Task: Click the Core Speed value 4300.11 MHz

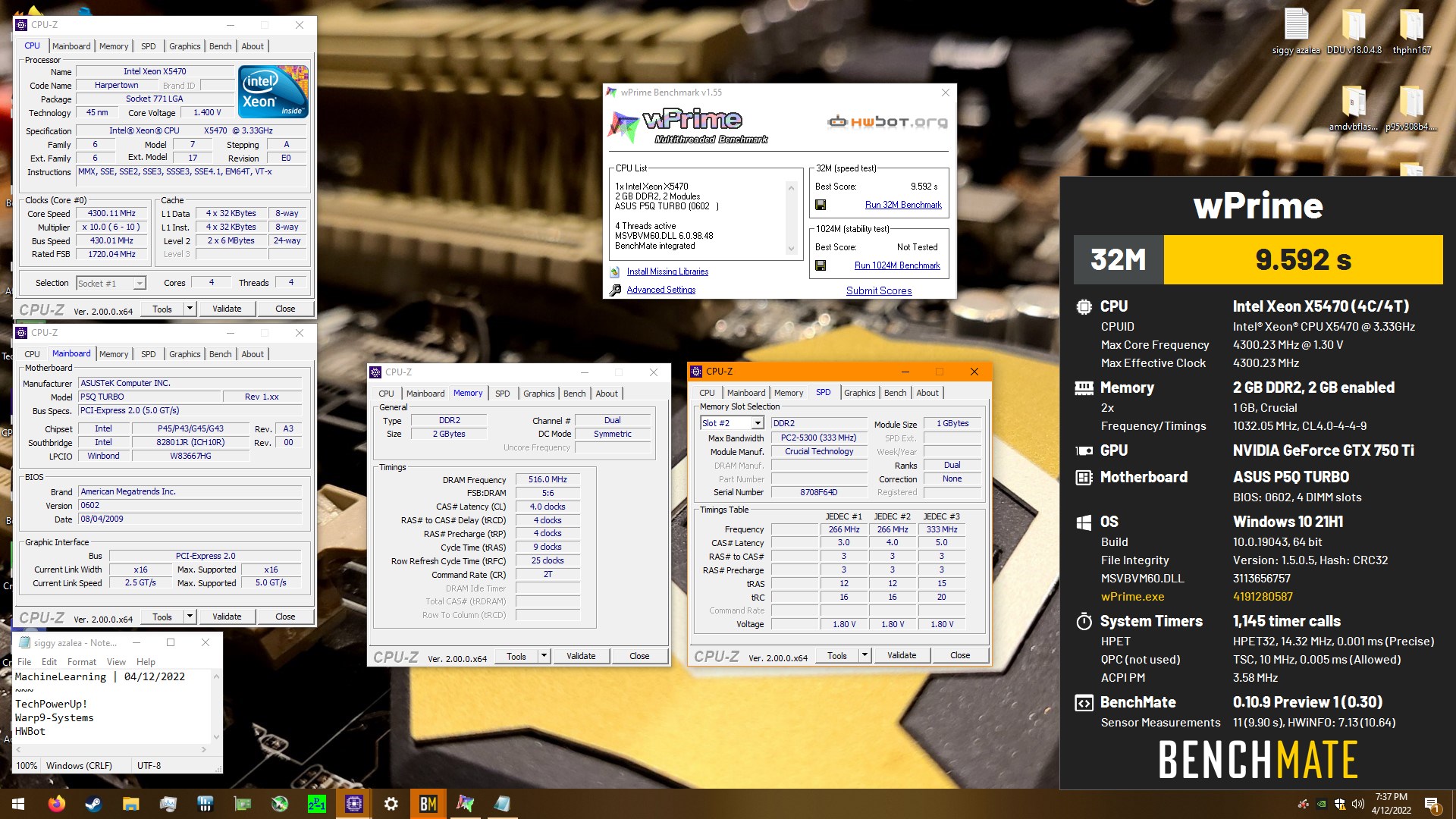Action: [x=111, y=214]
